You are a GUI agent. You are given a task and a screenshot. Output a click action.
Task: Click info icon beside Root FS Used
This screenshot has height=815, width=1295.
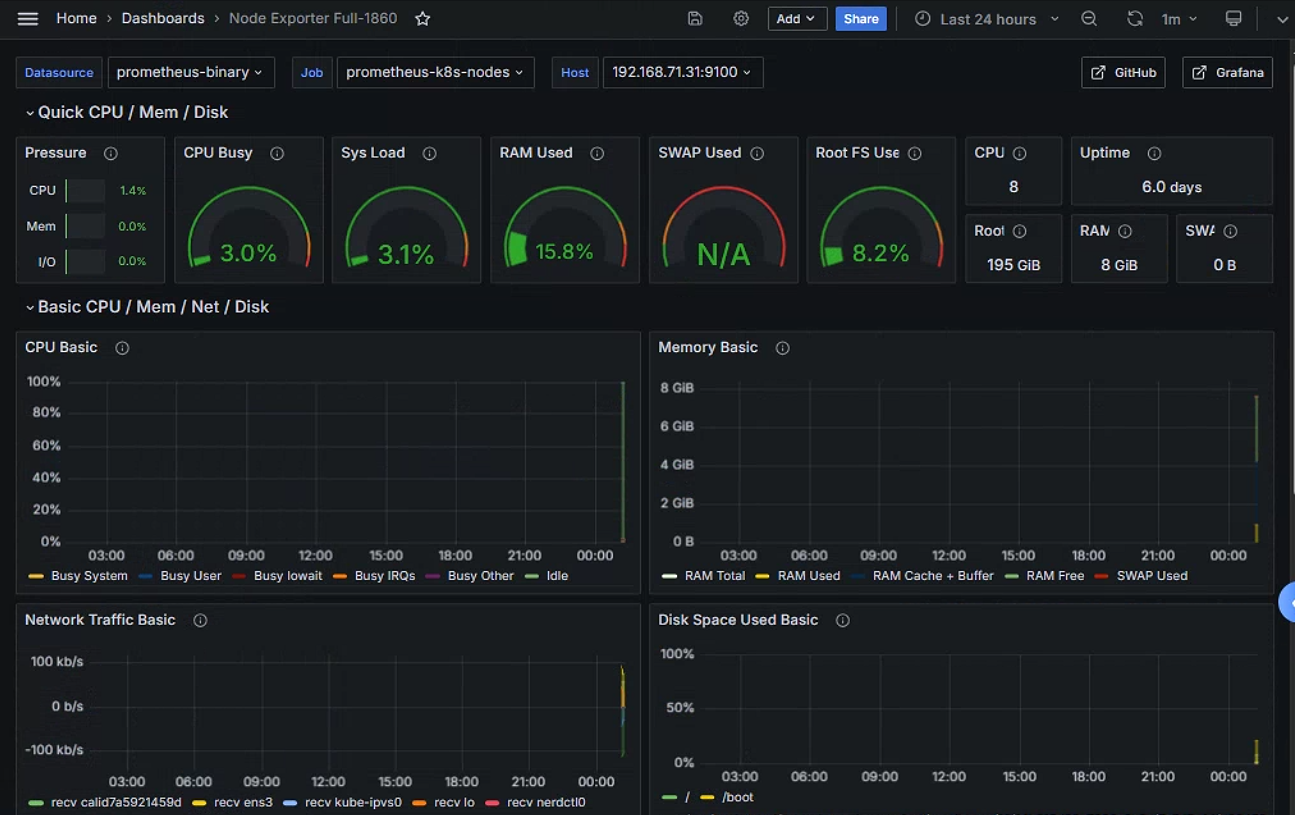[915, 153]
